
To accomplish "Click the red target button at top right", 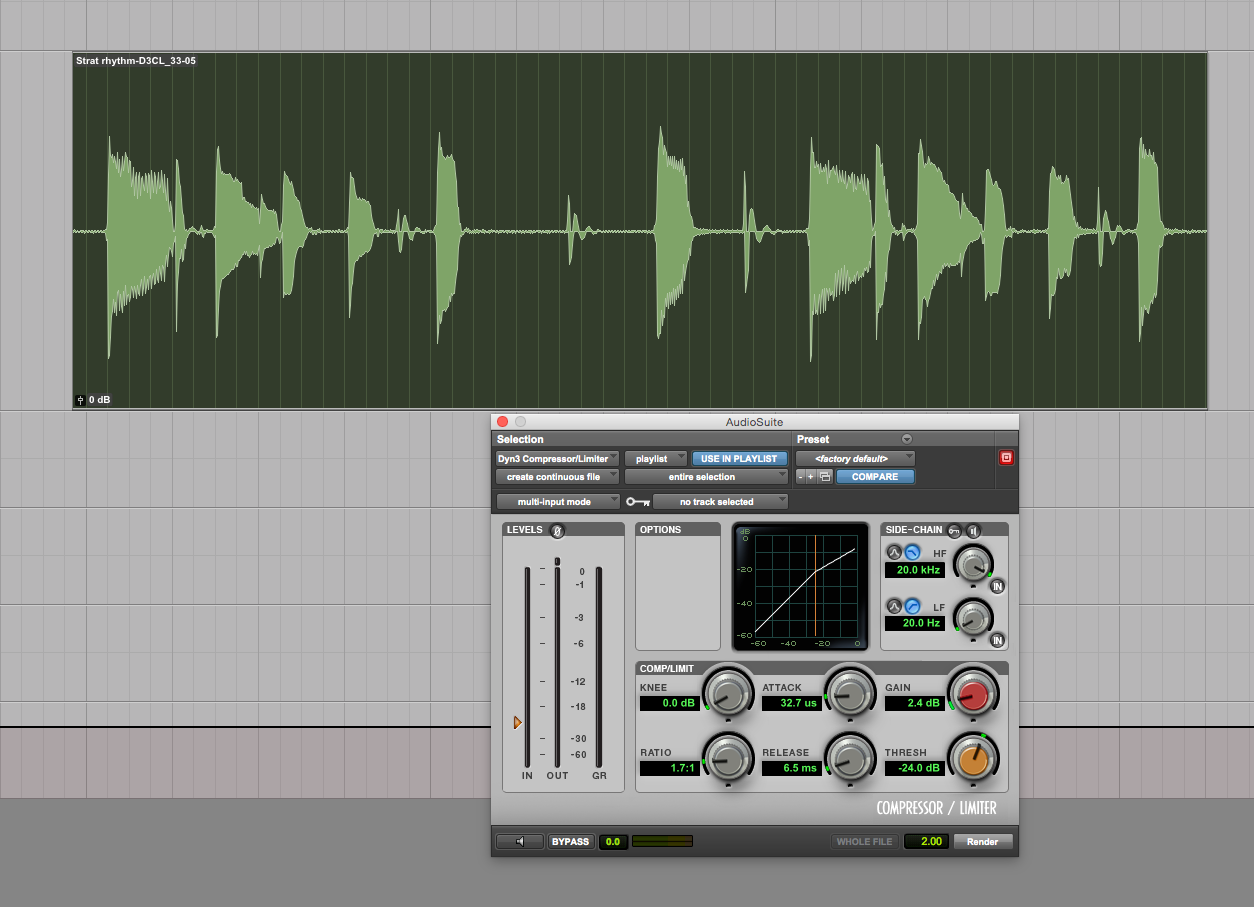I will [1006, 458].
